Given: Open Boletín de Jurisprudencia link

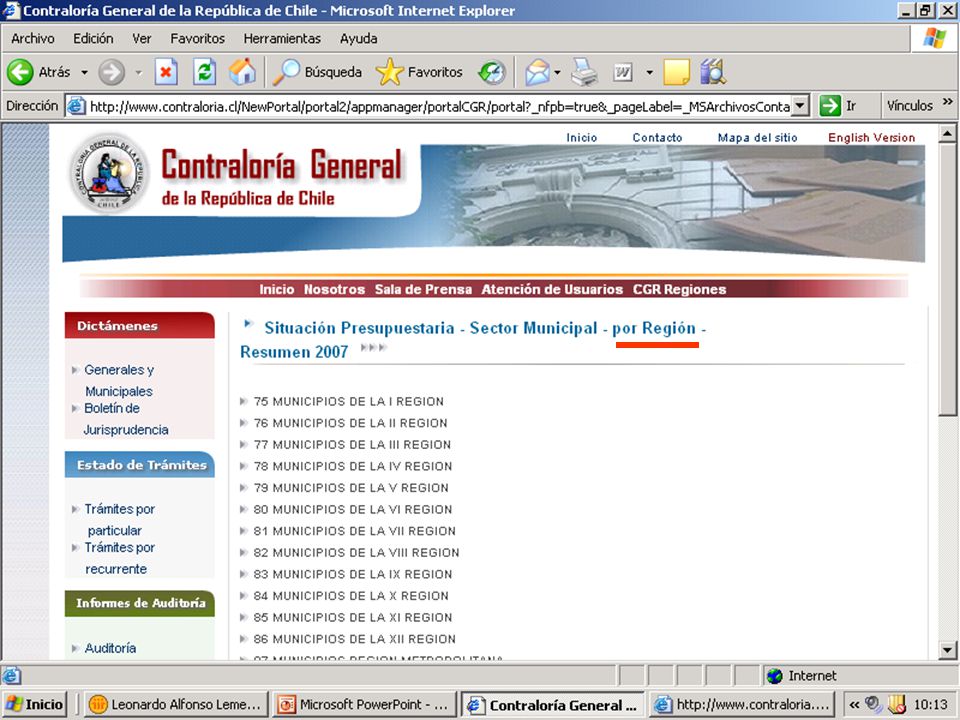Looking at the screenshot, I should tap(126, 419).
